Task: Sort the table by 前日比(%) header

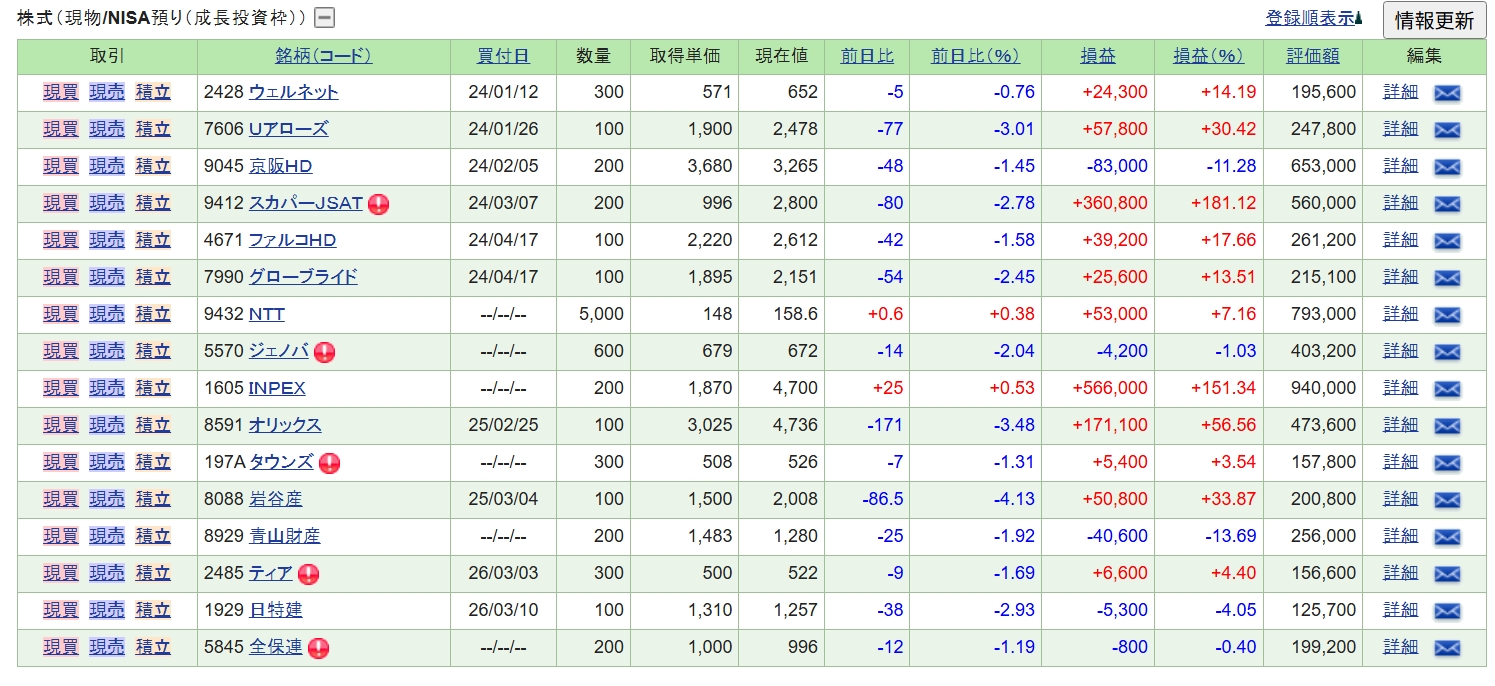Action: click(x=974, y=56)
